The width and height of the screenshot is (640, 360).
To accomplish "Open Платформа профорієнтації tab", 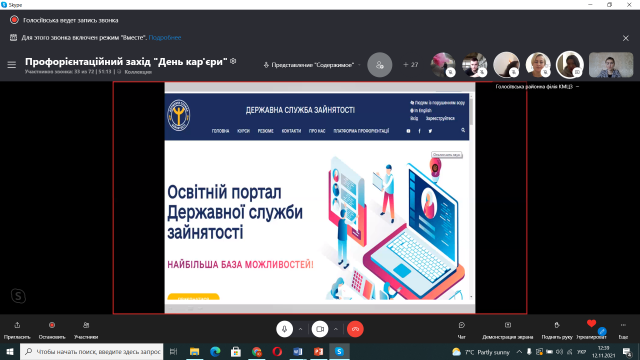I will pos(361,131).
